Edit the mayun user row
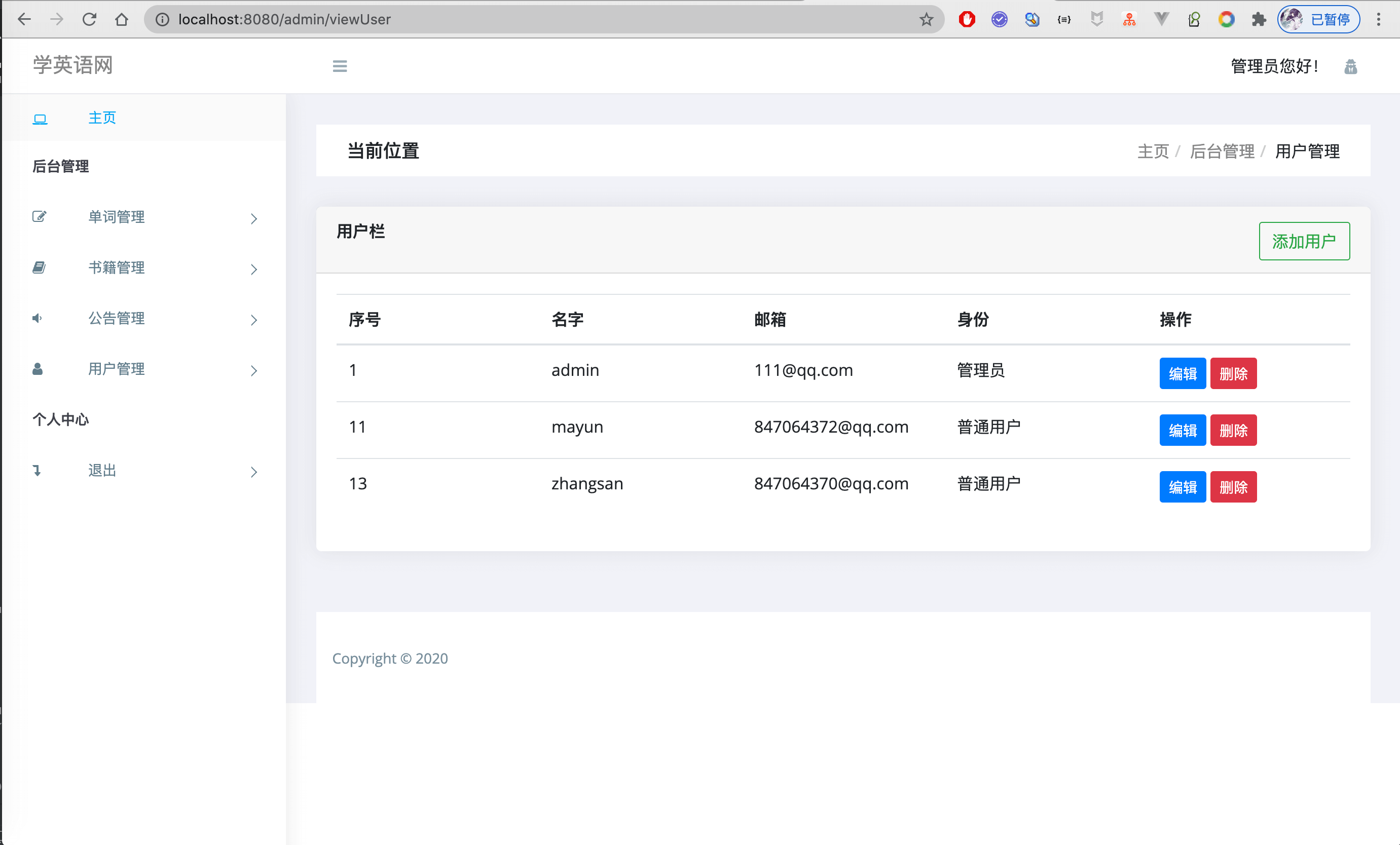This screenshot has height=845, width=1400. point(1182,431)
